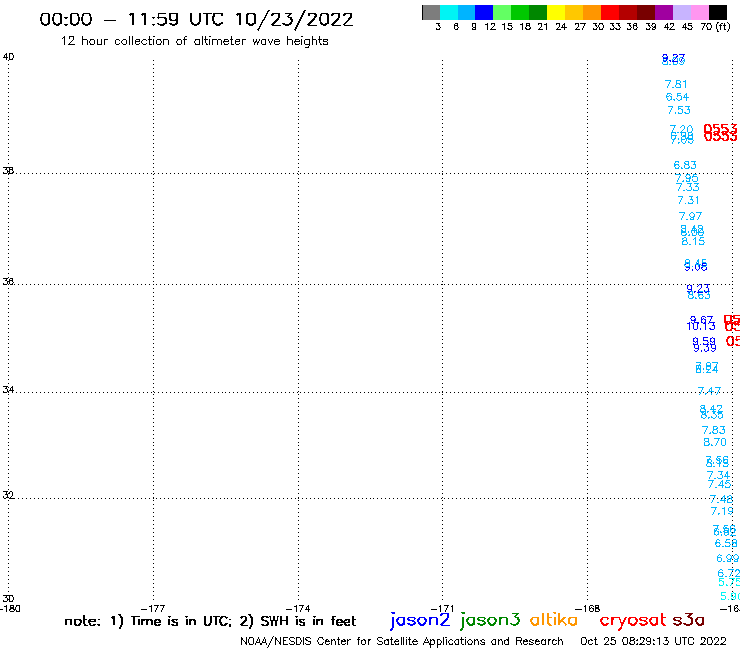
Task: Click the footnote 'Time is in UTC'
Action: [x=181, y=621]
